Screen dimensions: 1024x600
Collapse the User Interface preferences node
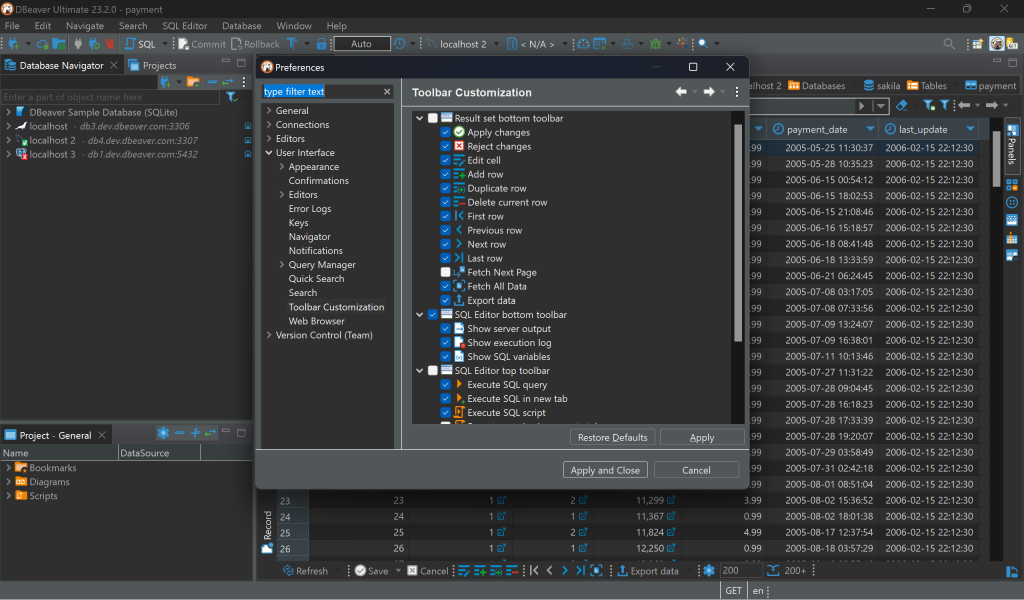click(269, 153)
